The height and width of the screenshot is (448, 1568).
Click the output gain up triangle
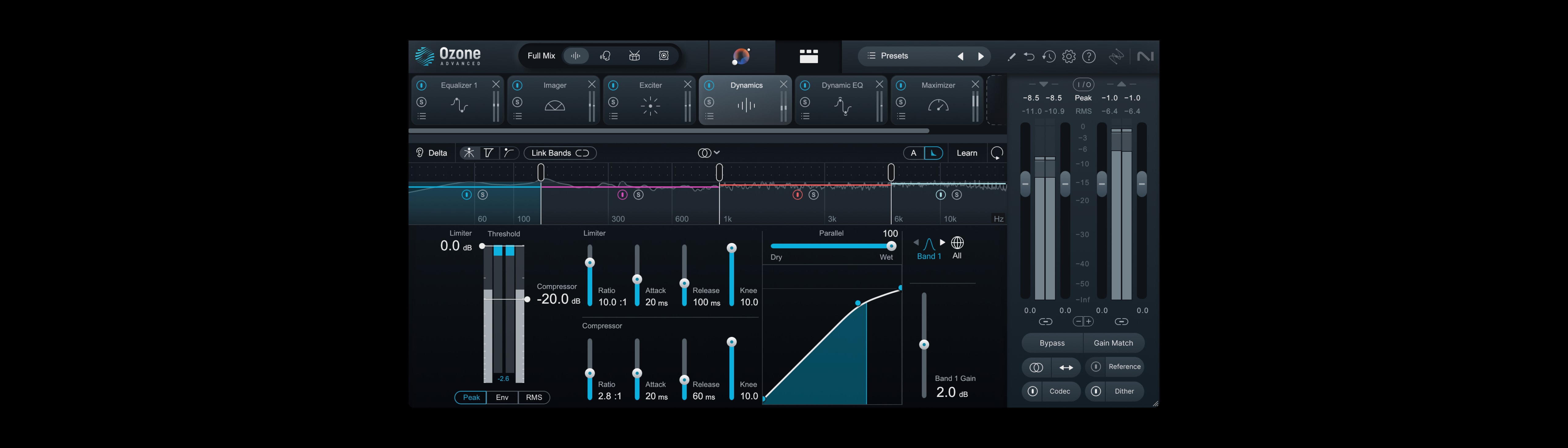coord(1121,84)
